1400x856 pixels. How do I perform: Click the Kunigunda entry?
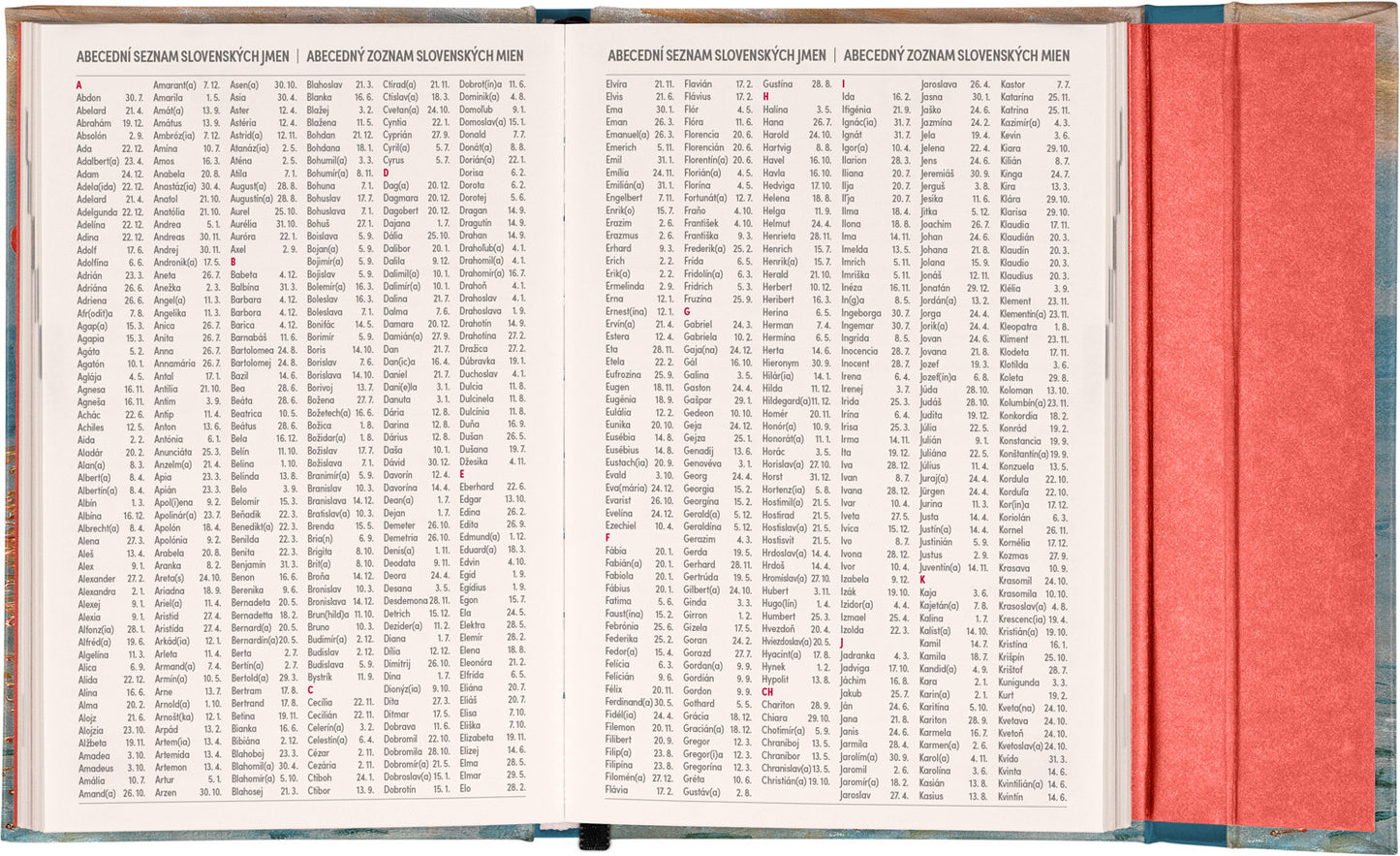[x=1019, y=682]
